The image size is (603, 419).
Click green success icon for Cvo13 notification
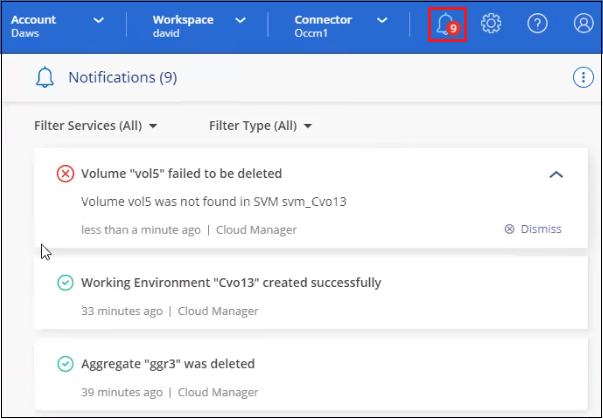(65, 283)
